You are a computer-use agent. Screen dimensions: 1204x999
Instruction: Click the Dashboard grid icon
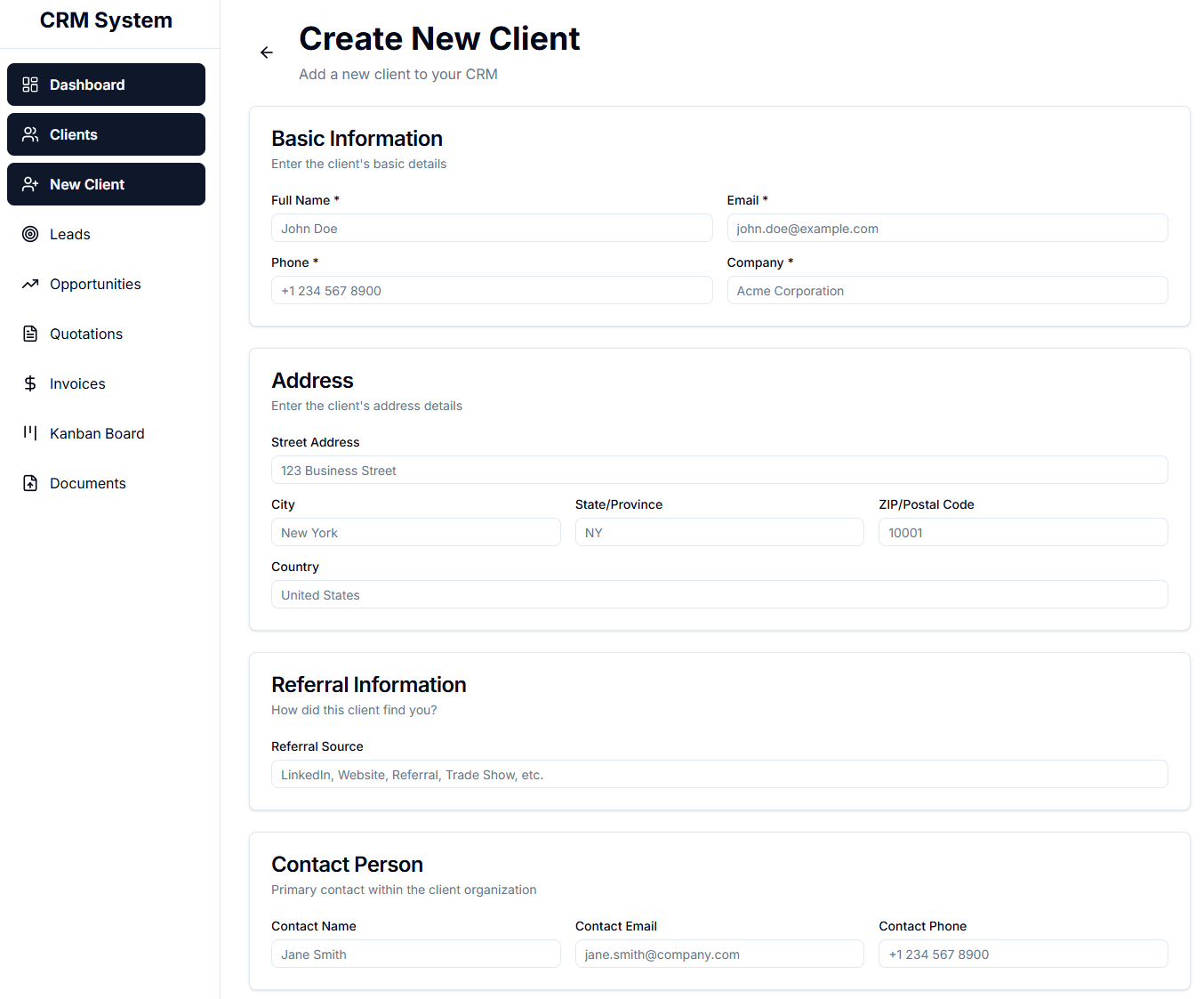click(30, 85)
